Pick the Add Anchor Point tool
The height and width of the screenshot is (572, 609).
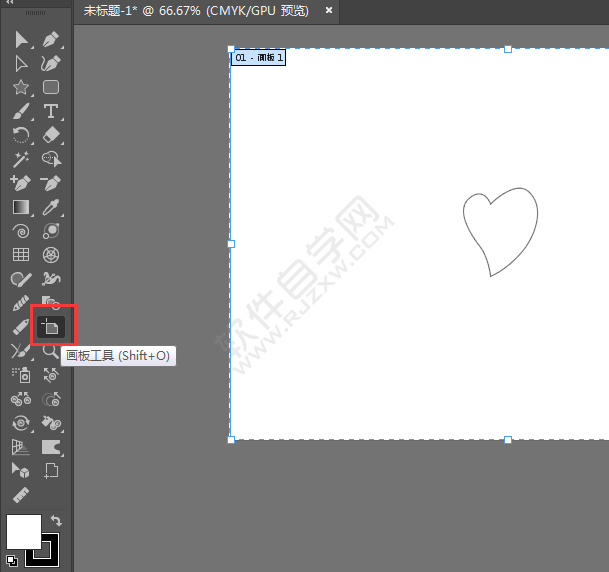click(20, 183)
